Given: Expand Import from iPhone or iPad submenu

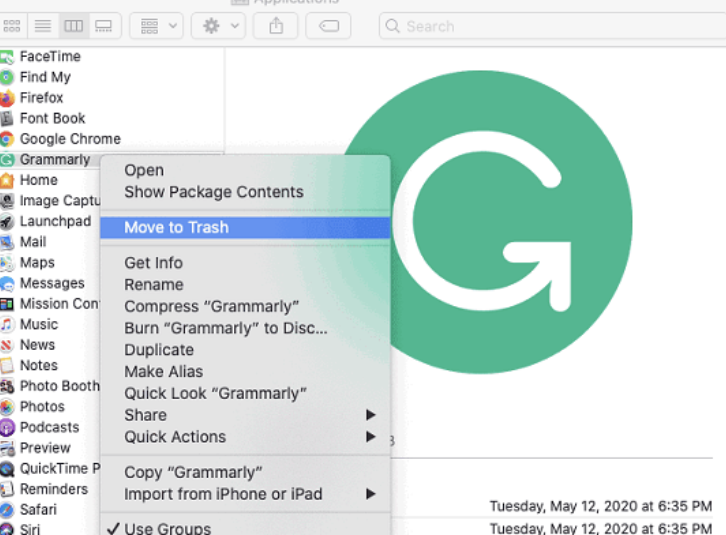Looking at the screenshot, I should click(245, 495).
